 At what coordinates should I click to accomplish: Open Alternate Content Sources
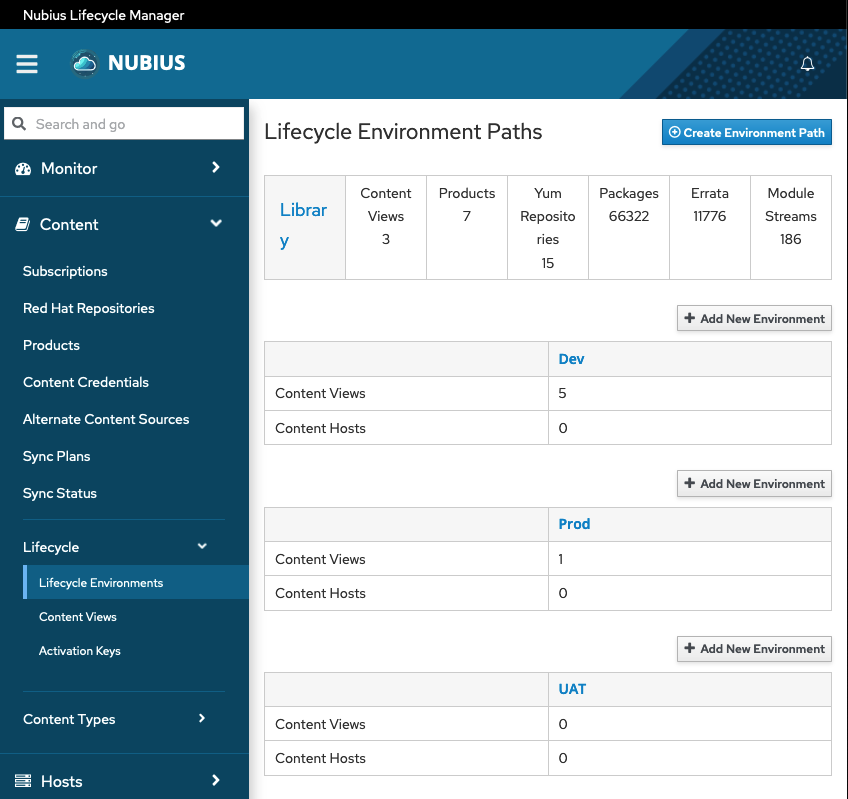pos(106,419)
